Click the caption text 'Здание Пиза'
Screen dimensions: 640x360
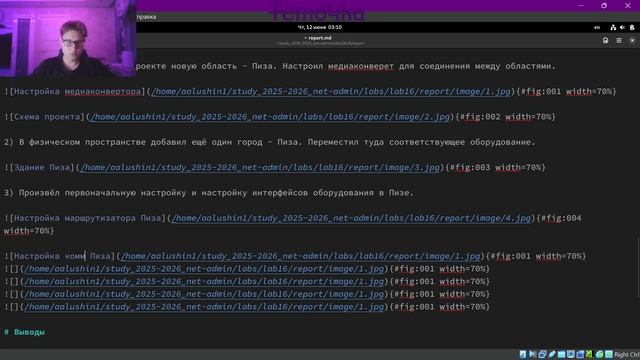[x=42, y=167]
